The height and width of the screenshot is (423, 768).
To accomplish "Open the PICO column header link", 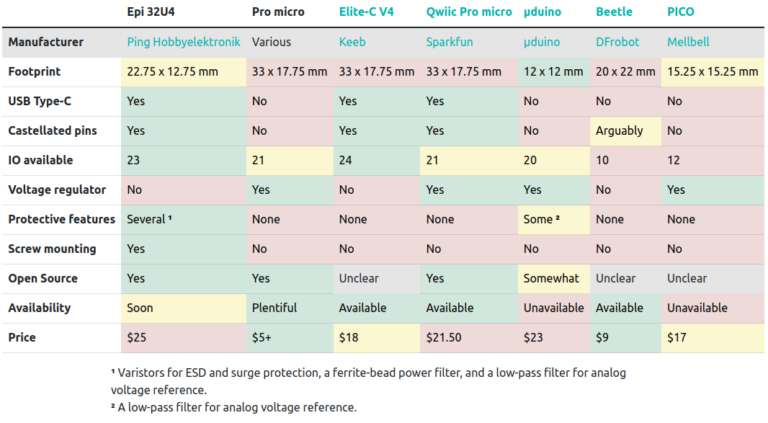I will [x=682, y=12].
